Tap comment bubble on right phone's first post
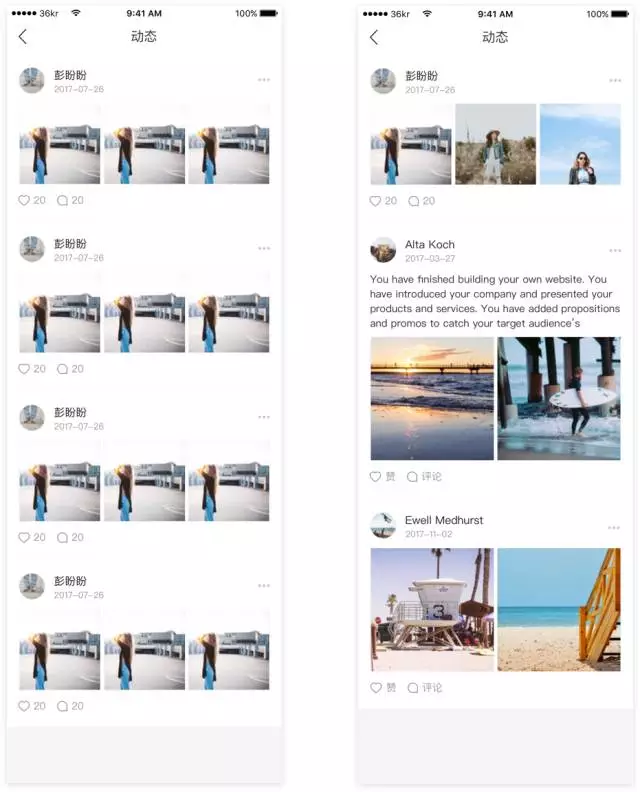Image resolution: width=640 pixels, height=792 pixels. (413, 201)
